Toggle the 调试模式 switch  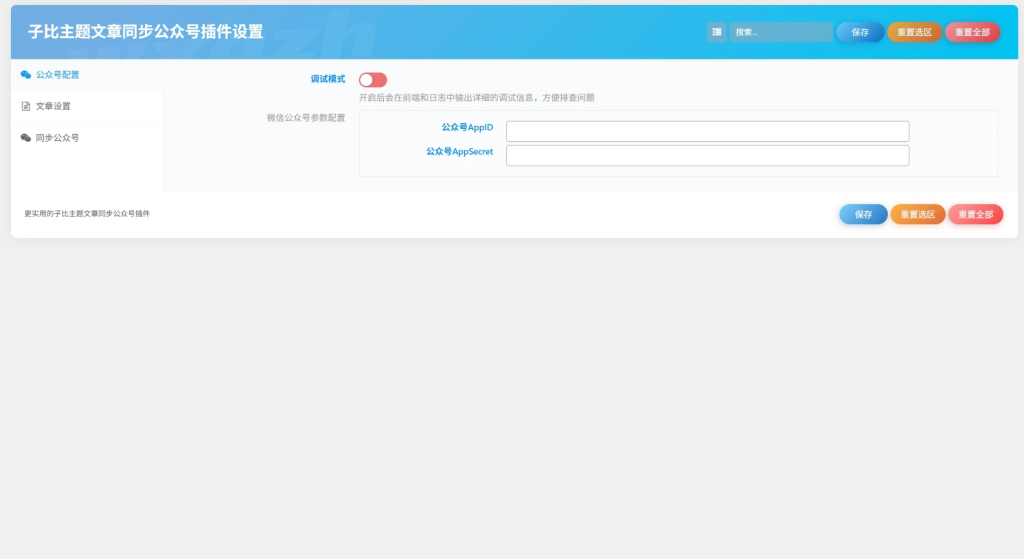[373, 80]
